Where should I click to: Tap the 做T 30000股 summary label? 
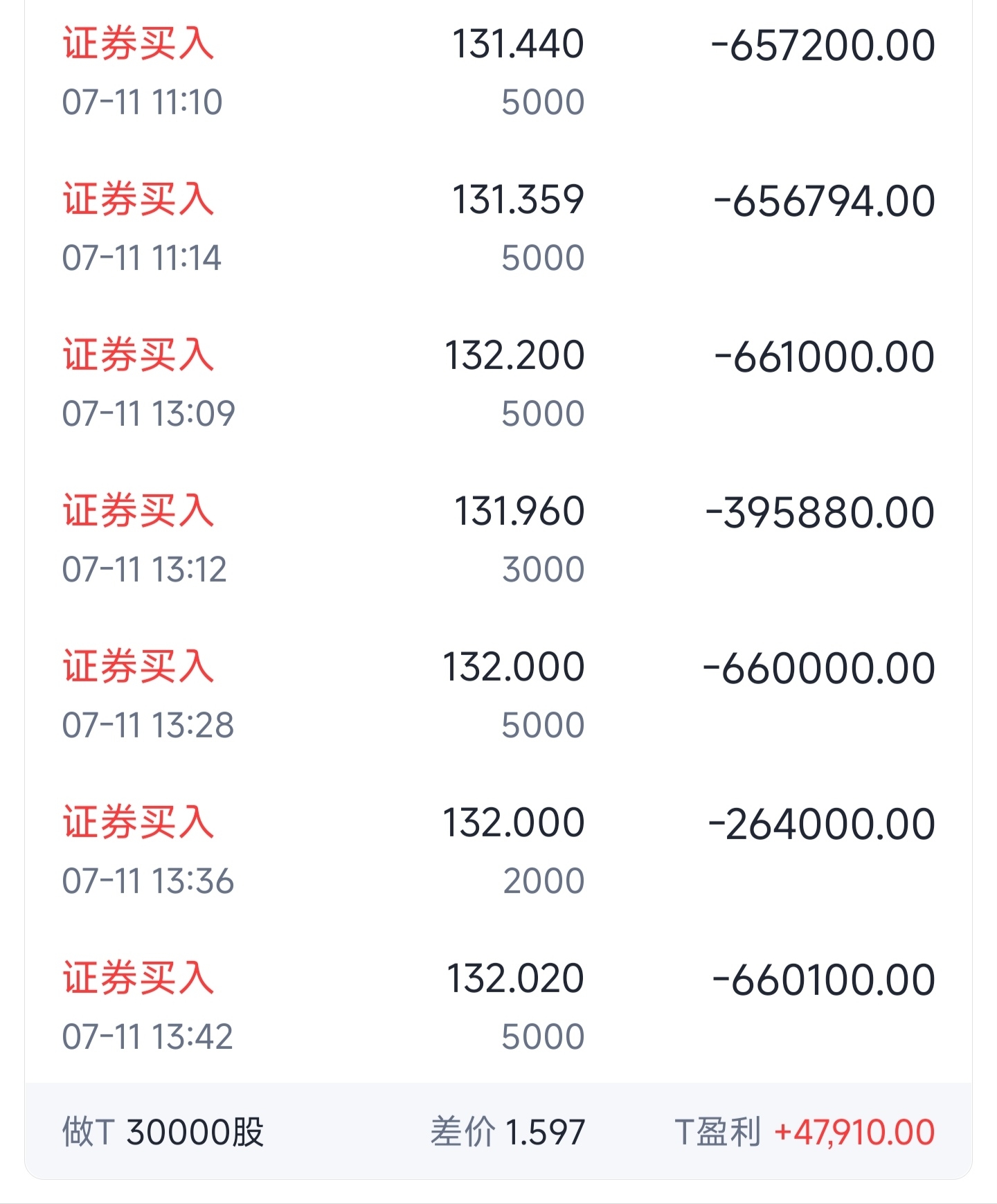(163, 1133)
